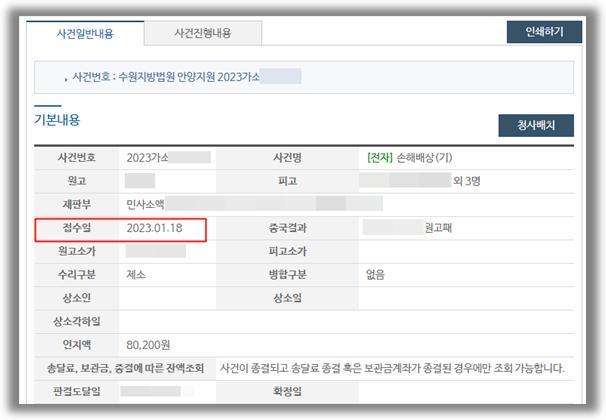Switch to the 사건일반내용 tab
This screenshot has width=606, height=420.
tap(88, 33)
